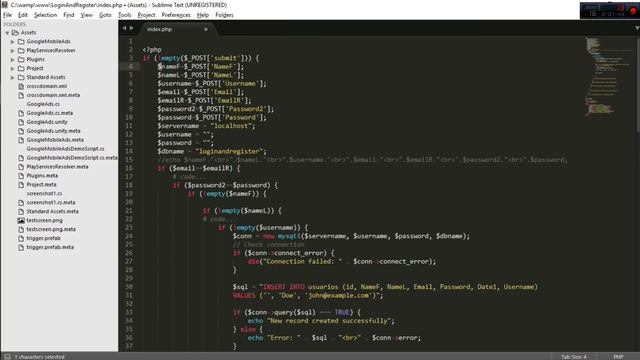This screenshot has width=640, height=360.
Task: Click the GoogleAds.unity.meta file icon
Action: point(21,131)
